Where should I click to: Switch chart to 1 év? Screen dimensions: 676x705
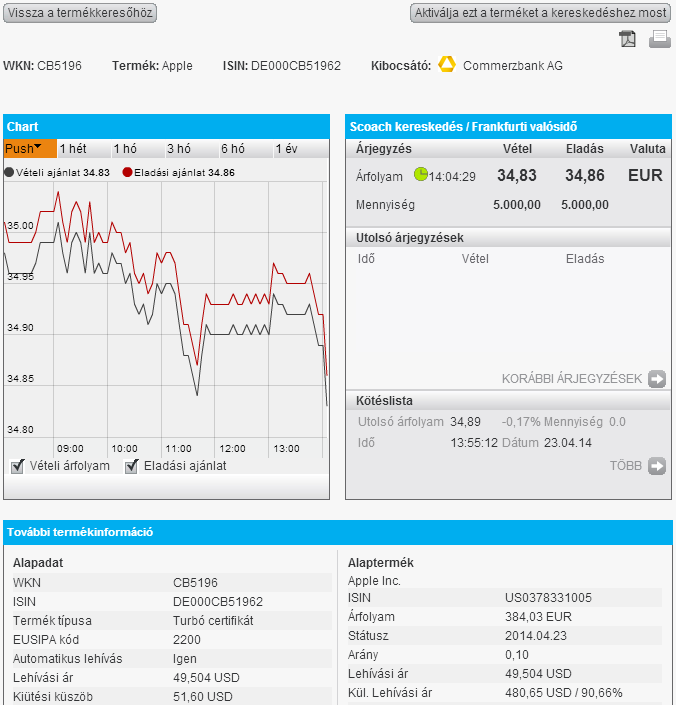point(301,148)
